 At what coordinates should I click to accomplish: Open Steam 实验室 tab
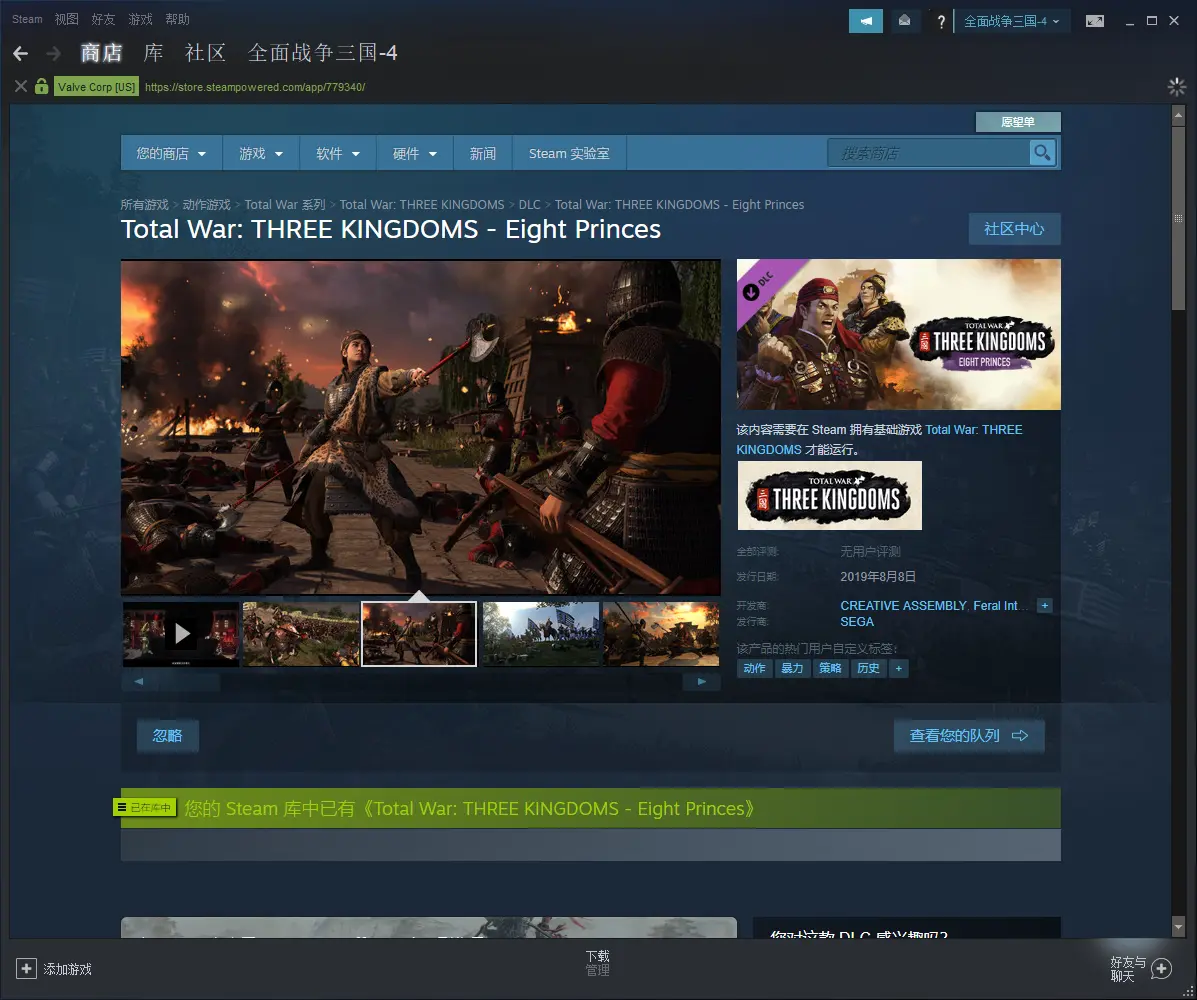[x=569, y=153]
